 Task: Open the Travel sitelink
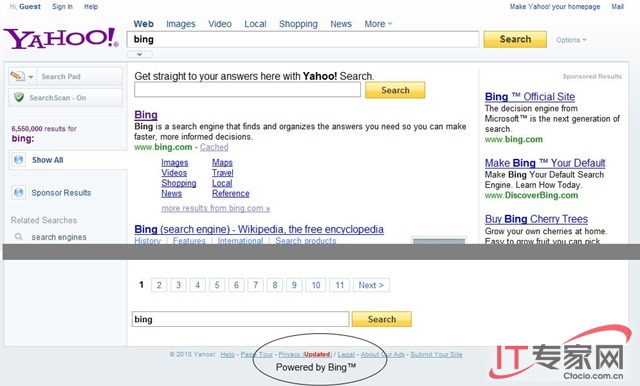point(223,173)
